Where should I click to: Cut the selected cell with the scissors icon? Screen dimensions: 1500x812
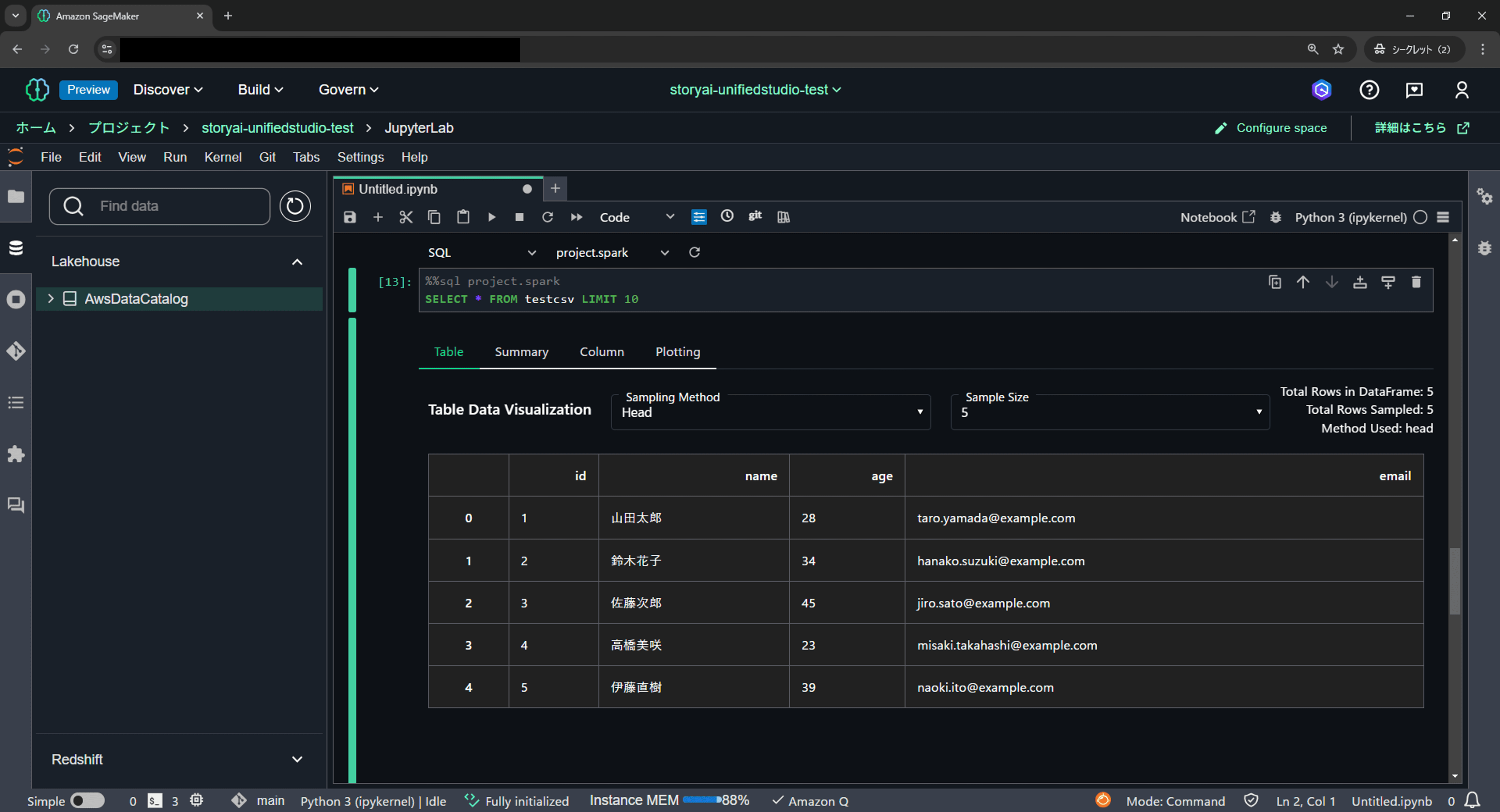(x=406, y=217)
